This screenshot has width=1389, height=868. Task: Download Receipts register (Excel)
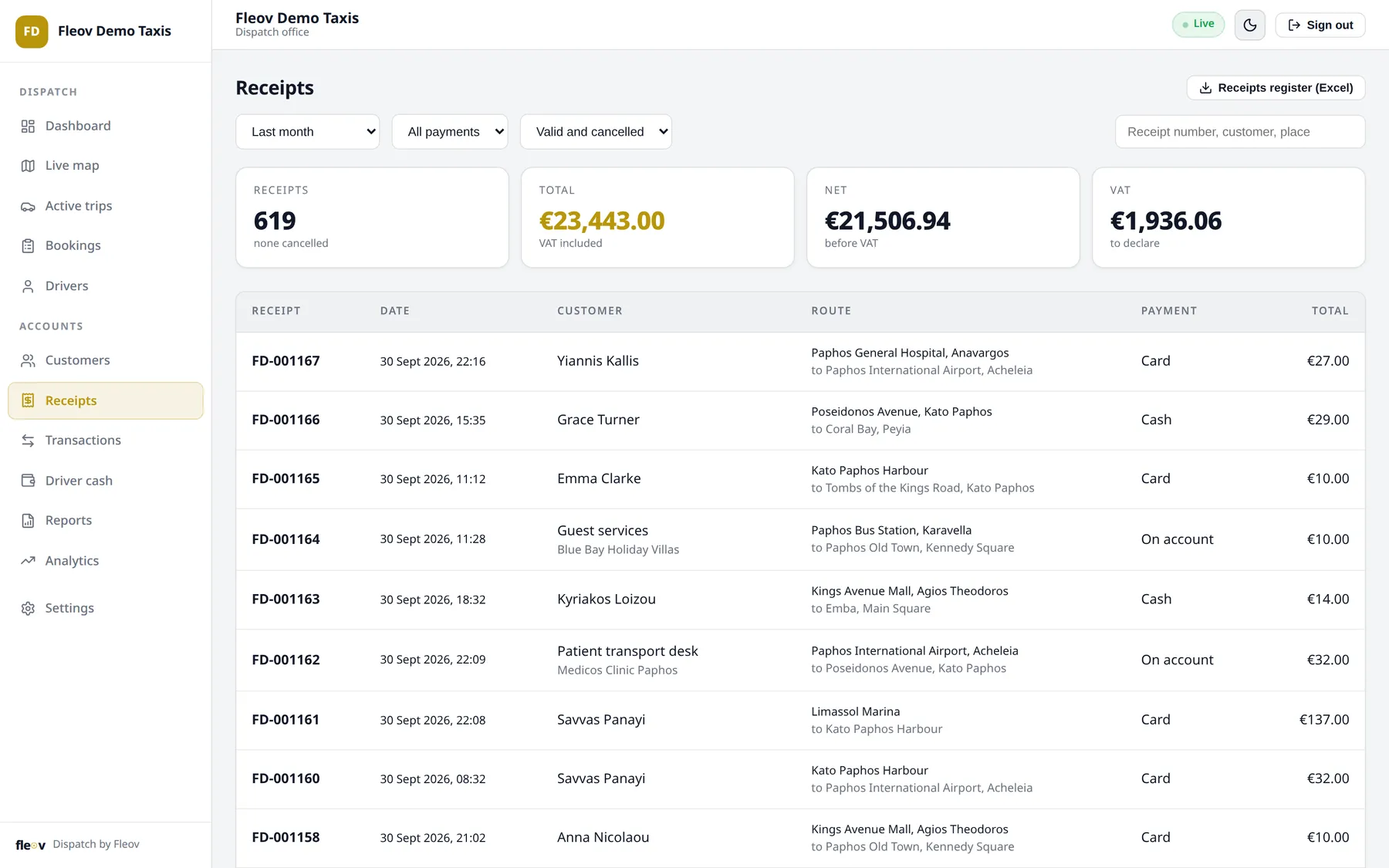coord(1276,88)
